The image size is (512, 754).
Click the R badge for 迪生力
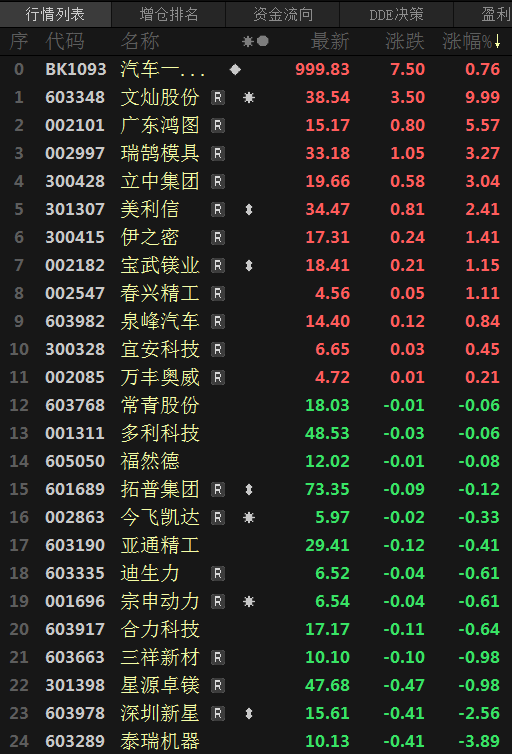218,573
